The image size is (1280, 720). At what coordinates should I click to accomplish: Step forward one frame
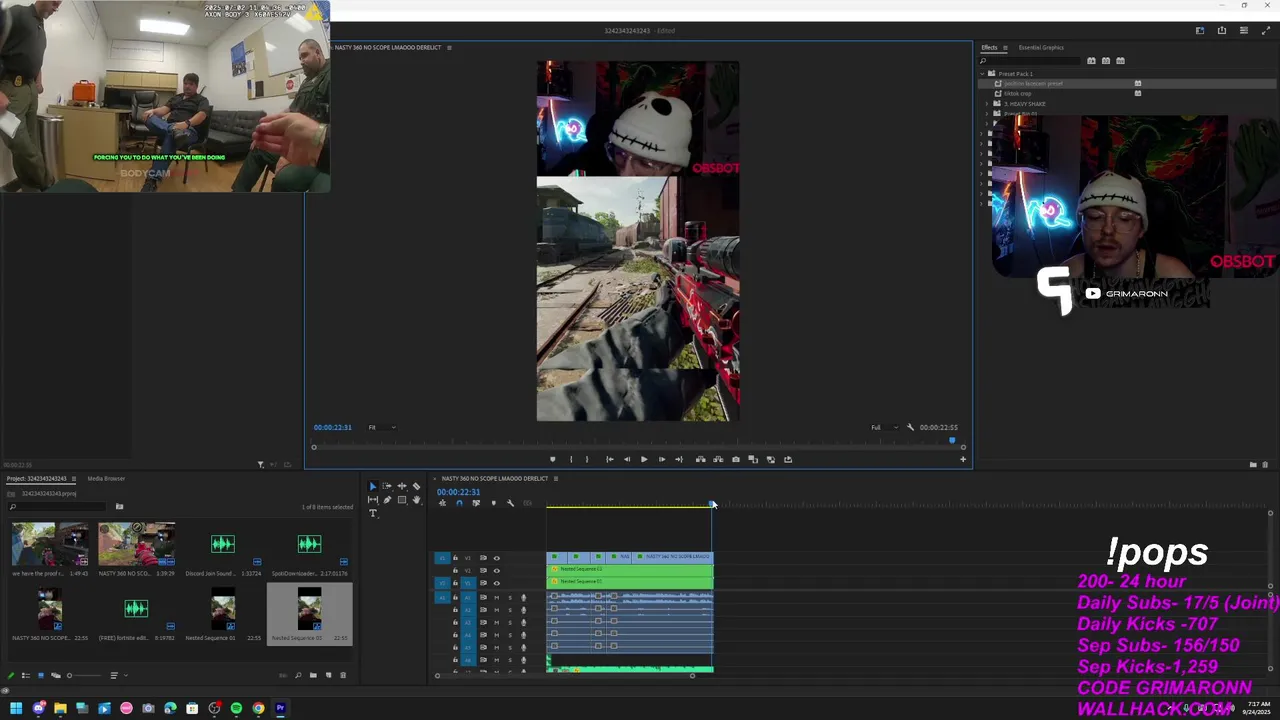click(x=662, y=459)
